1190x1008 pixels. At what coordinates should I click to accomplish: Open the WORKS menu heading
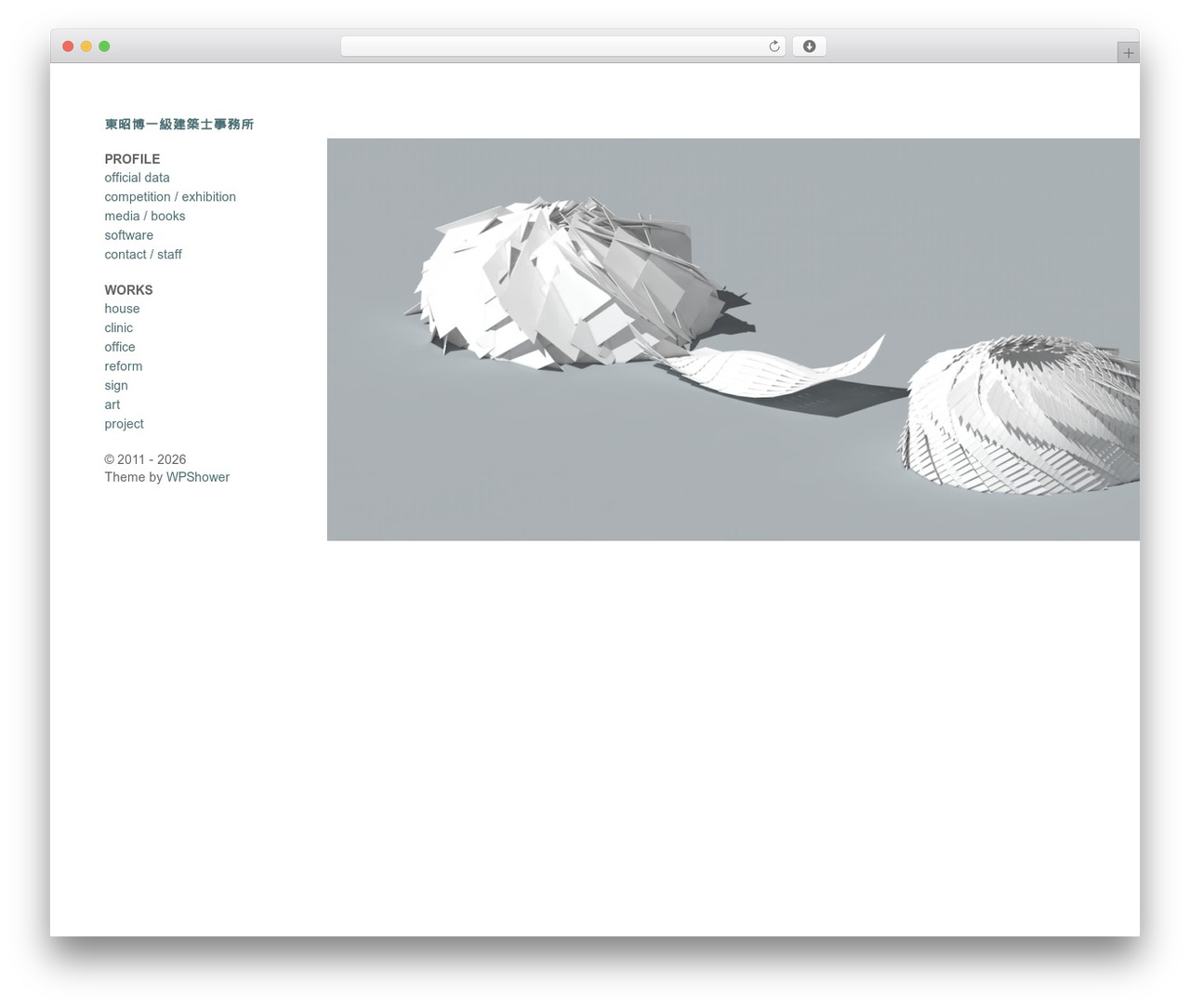click(128, 290)
